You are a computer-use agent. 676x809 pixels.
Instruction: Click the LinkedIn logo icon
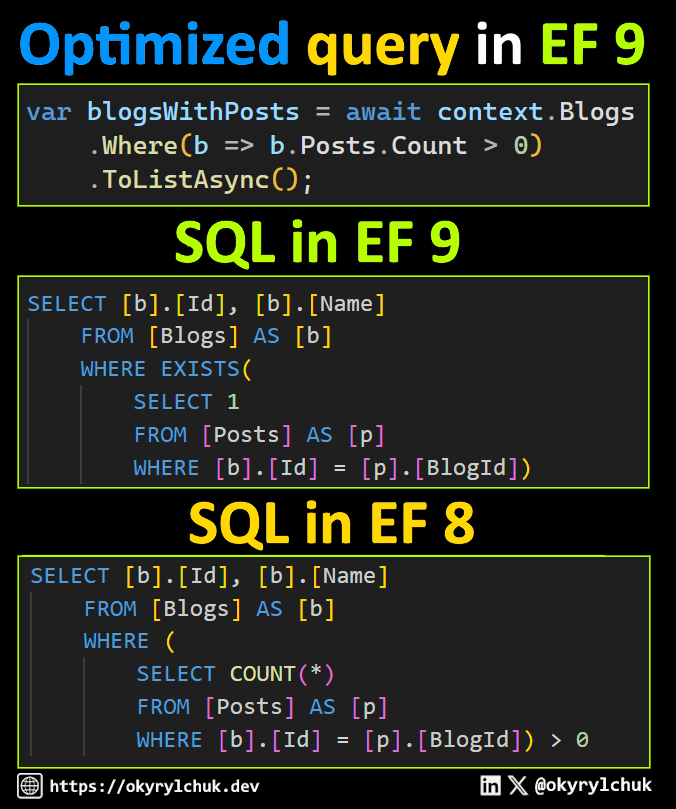490,785
